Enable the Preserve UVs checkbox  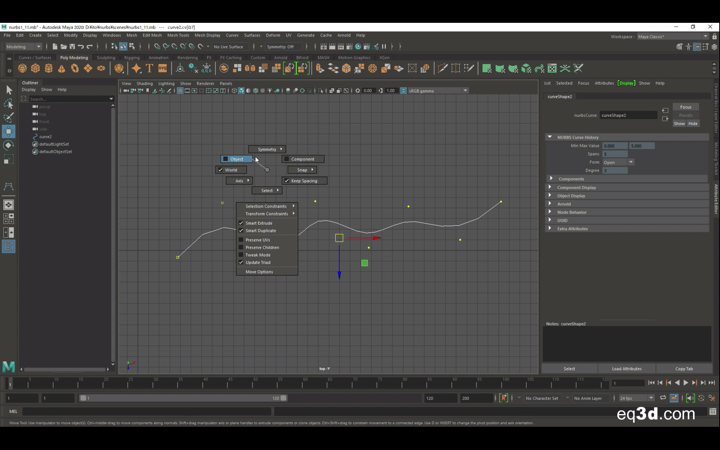242,240
